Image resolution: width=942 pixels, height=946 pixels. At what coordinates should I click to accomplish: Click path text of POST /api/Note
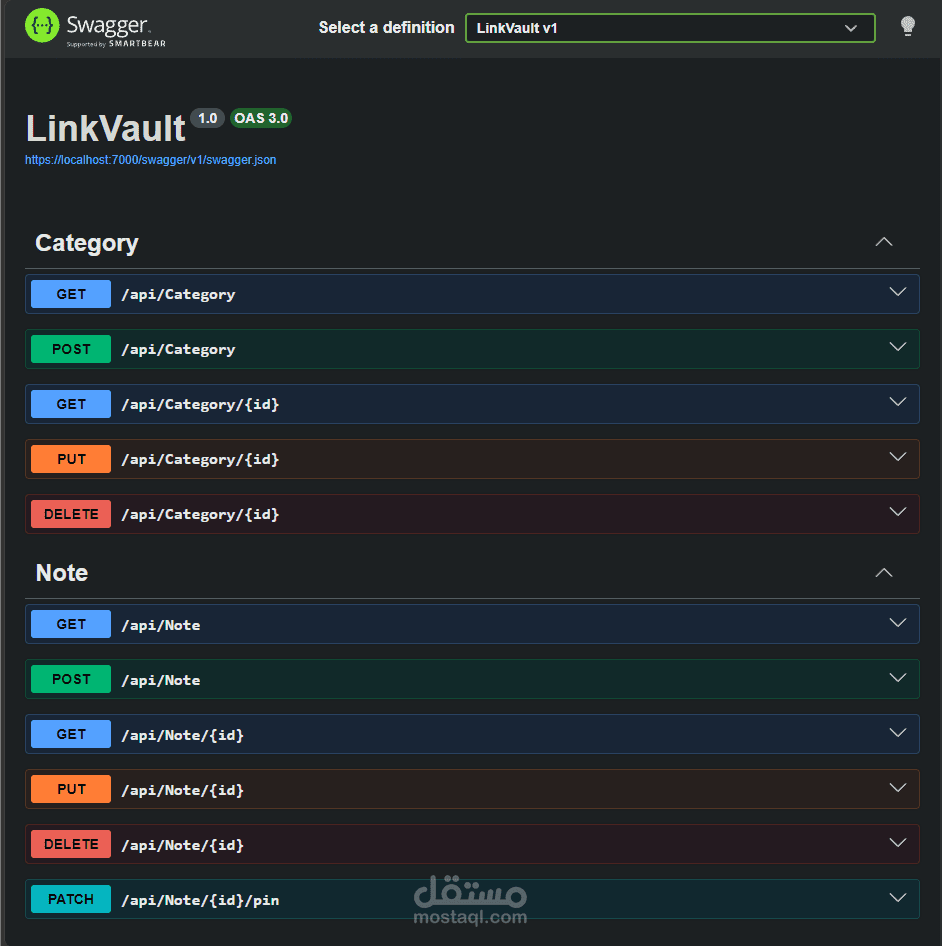pos(161,680)
